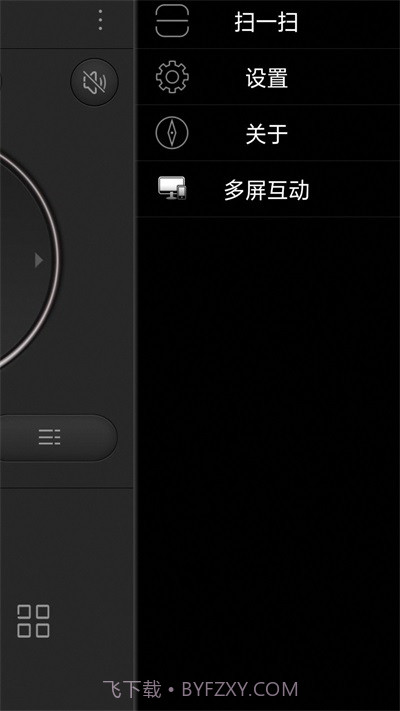
Task: Tap the right arrow on the D-pad
Action: (39, 260)
